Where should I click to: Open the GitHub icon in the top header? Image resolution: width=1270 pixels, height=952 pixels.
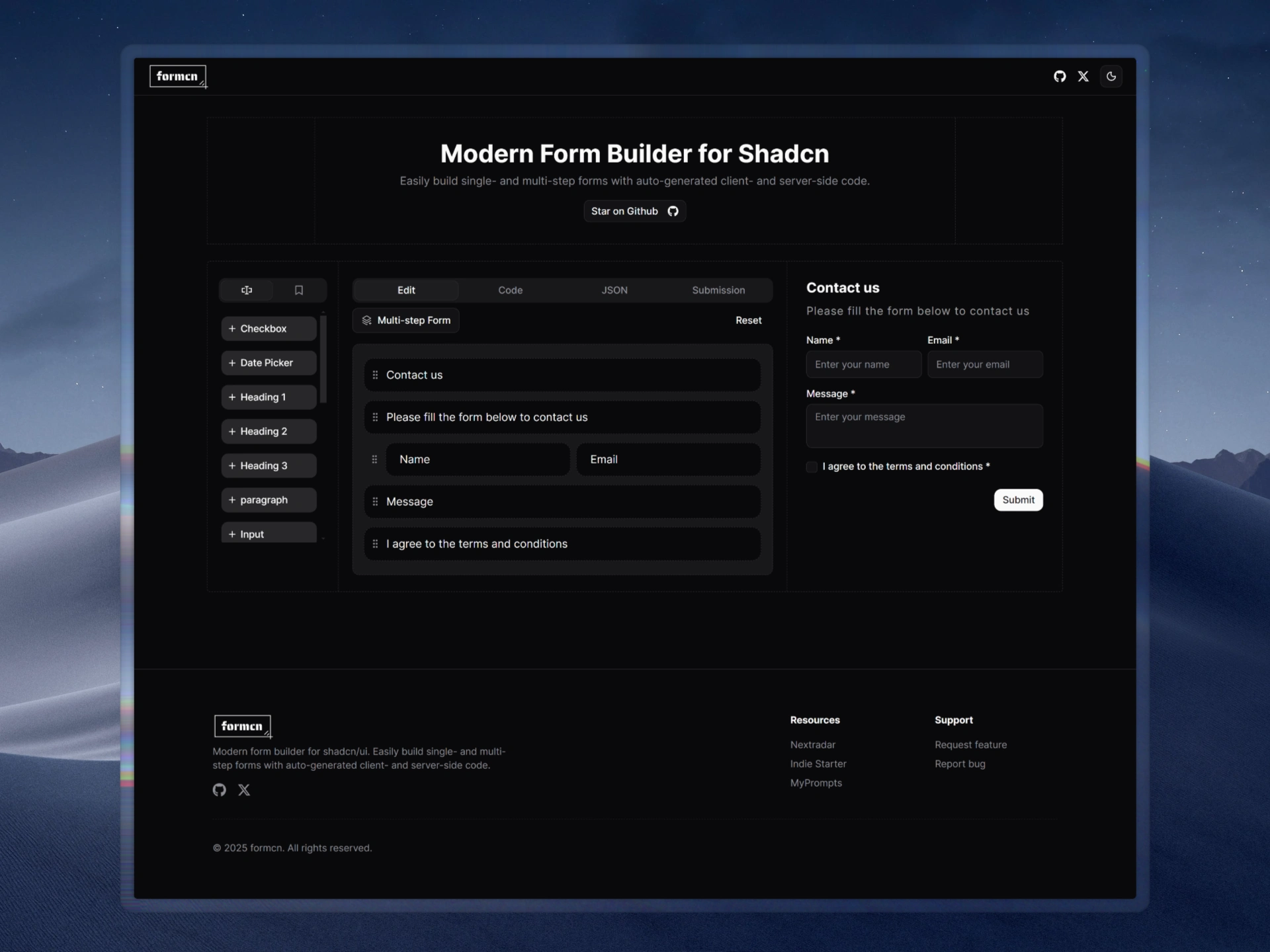pyautogui.click(x=1060, y=77)
